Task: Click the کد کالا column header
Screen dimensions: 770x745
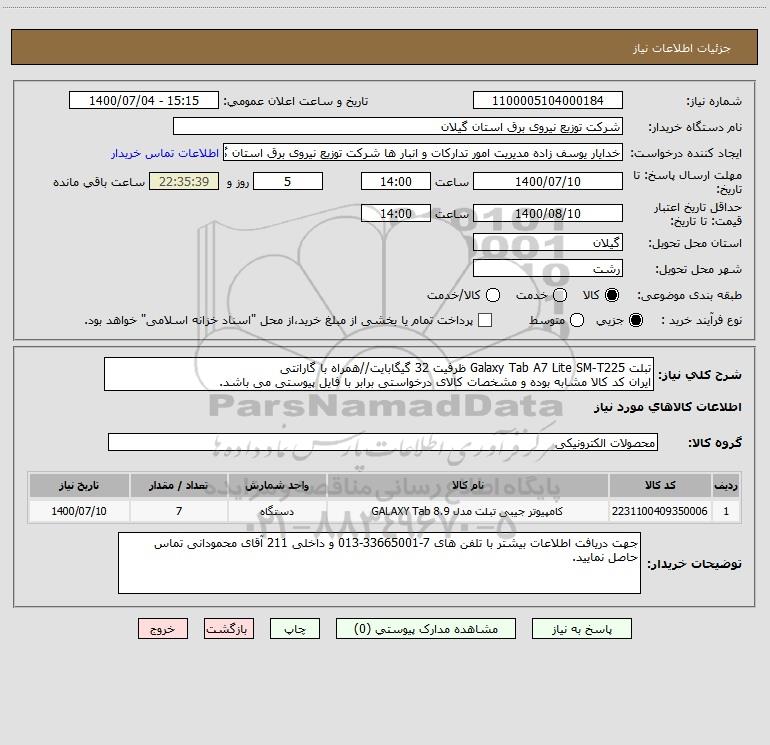Action: point(660,485)
